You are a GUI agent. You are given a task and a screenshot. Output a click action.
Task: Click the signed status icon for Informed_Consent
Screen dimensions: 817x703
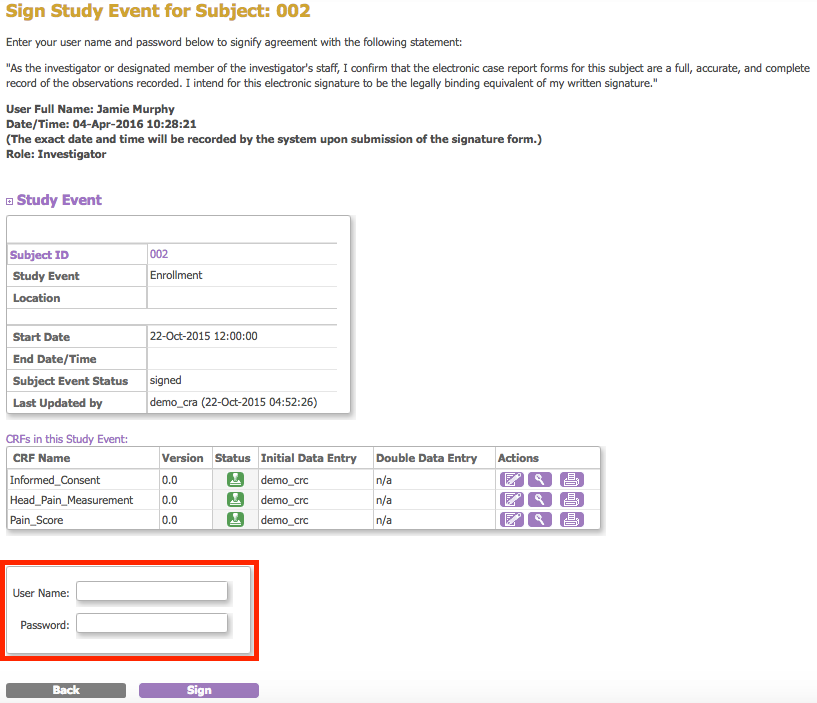tap(236, 480)
